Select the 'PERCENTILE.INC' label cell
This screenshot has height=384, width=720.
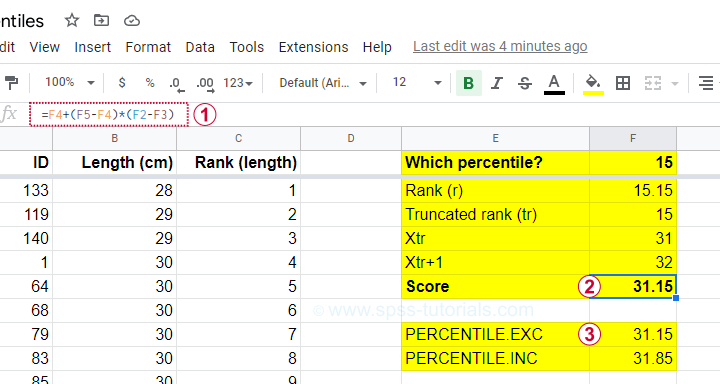[495, 358]
